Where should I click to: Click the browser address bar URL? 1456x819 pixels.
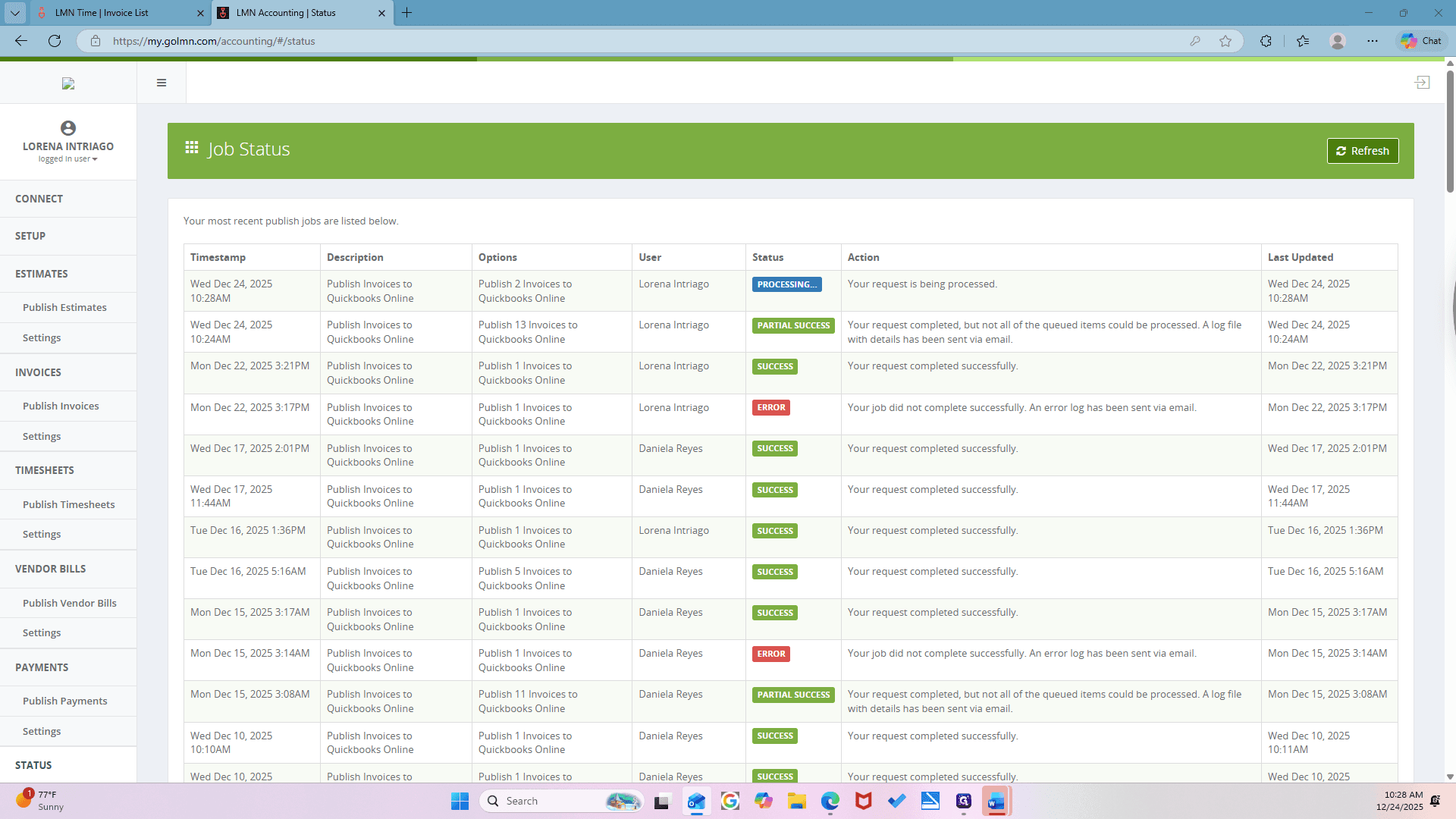[x=214, y=41]
